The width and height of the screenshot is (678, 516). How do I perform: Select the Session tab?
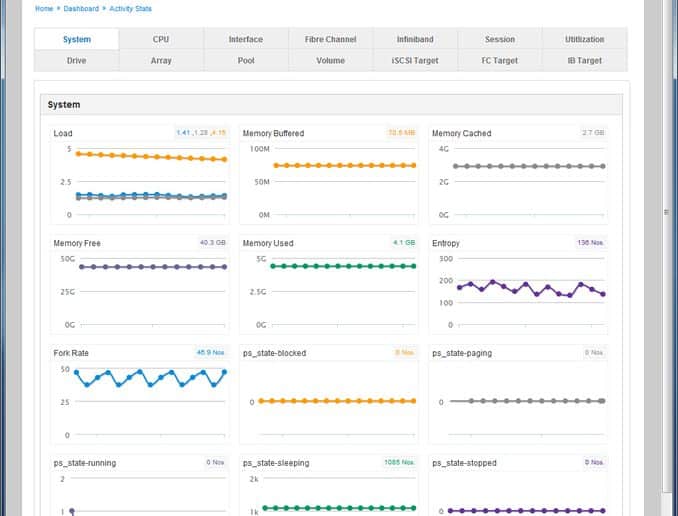click(500, 39)
